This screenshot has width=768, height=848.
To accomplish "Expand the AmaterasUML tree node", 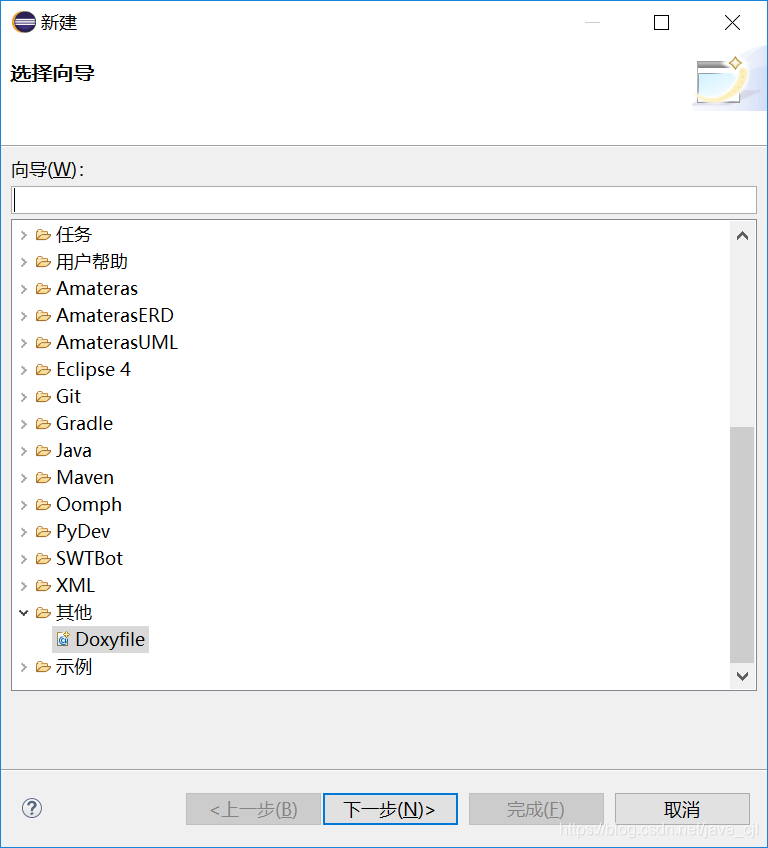I will coord(23,343).
